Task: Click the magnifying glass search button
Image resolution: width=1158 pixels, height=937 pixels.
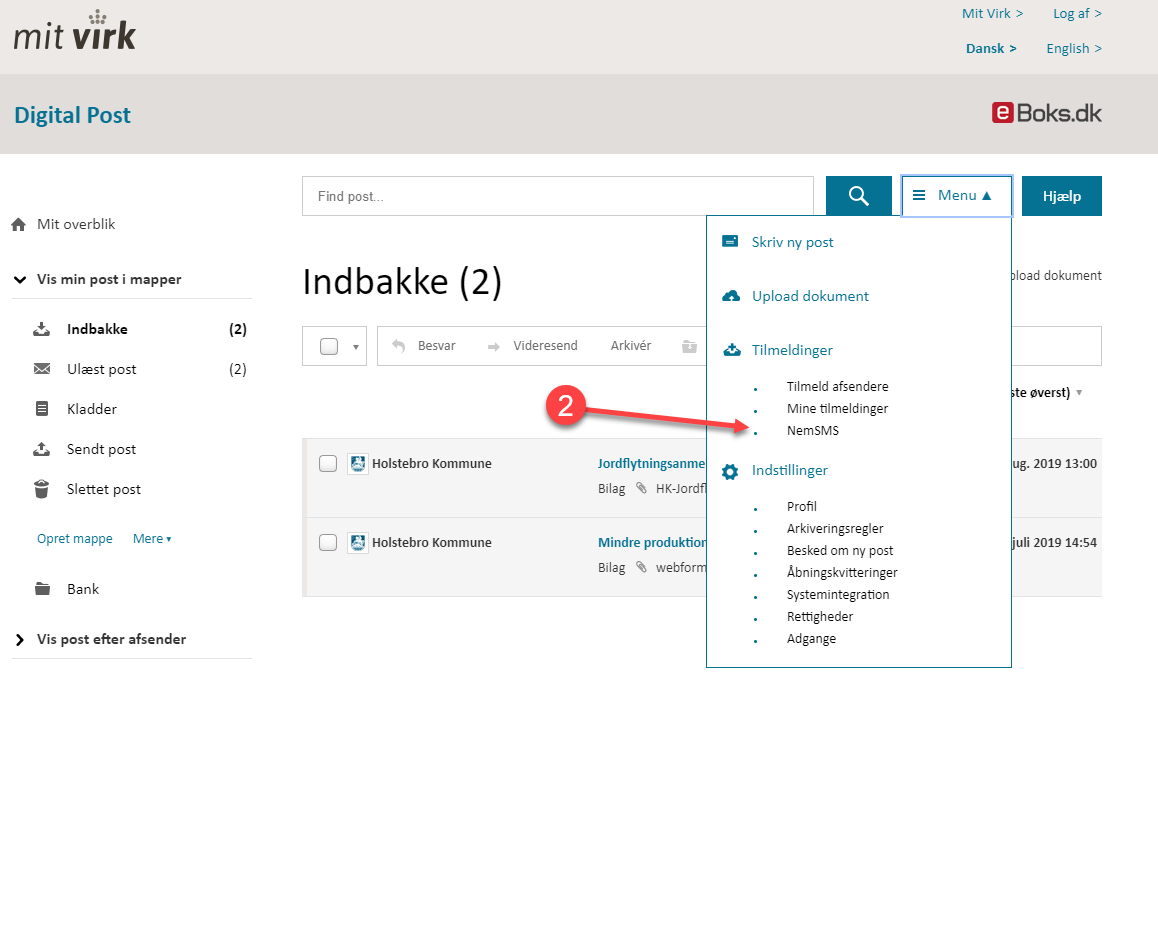Action: pyautogui.click(x=858, y=196)
